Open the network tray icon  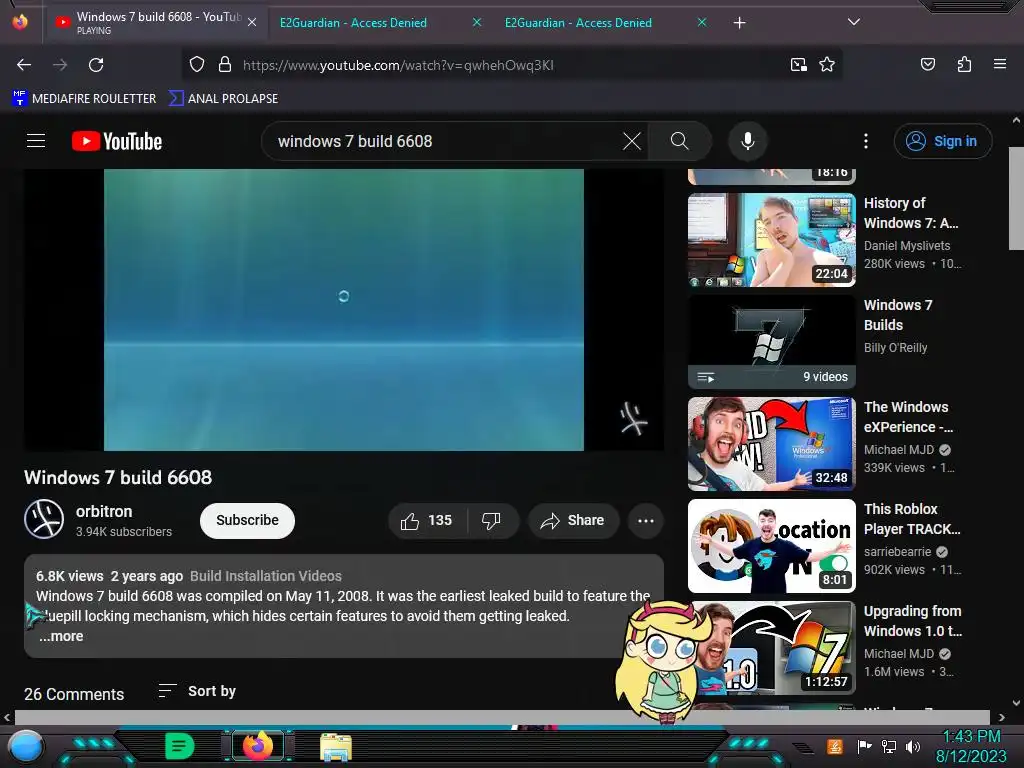pos(888,746)
